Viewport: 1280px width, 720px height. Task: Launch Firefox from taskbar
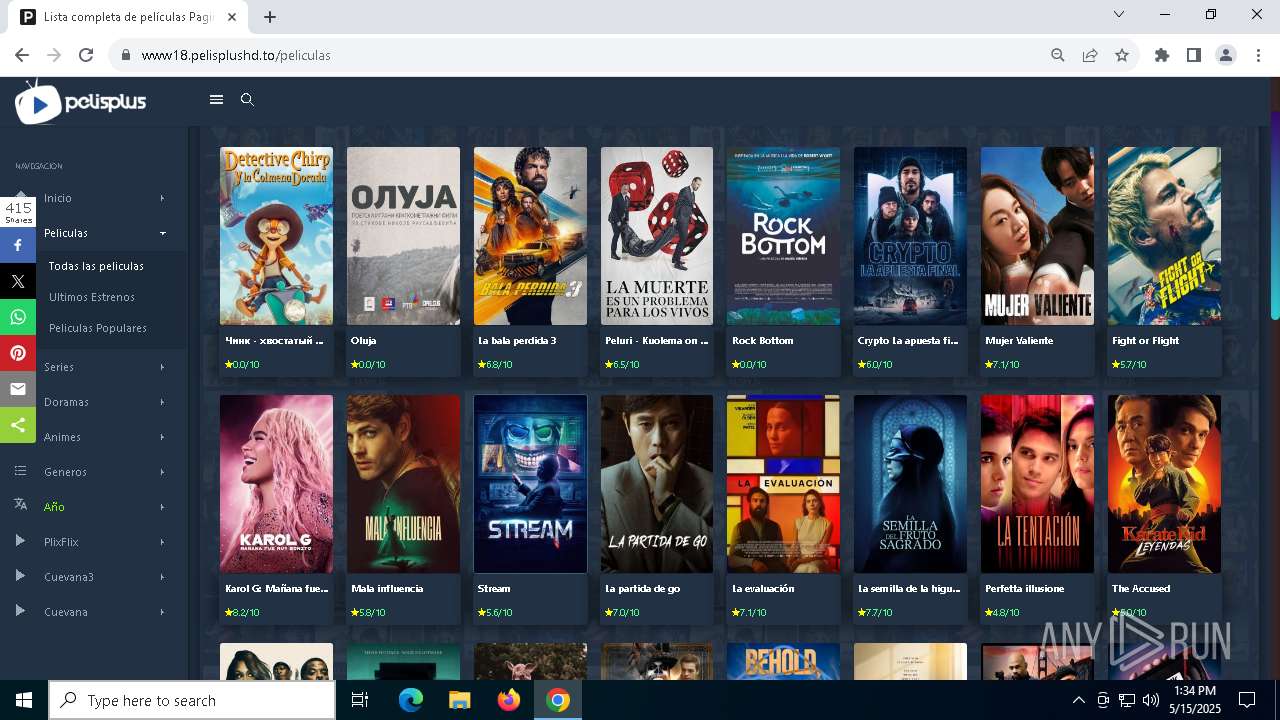pos(509,700)
